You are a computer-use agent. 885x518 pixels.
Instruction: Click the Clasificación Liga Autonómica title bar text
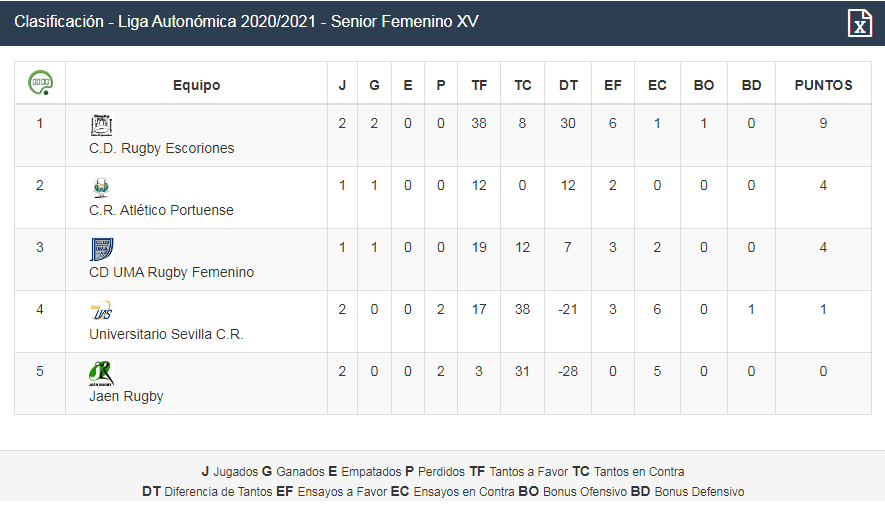pyautogui.click(x=246, y=21)
